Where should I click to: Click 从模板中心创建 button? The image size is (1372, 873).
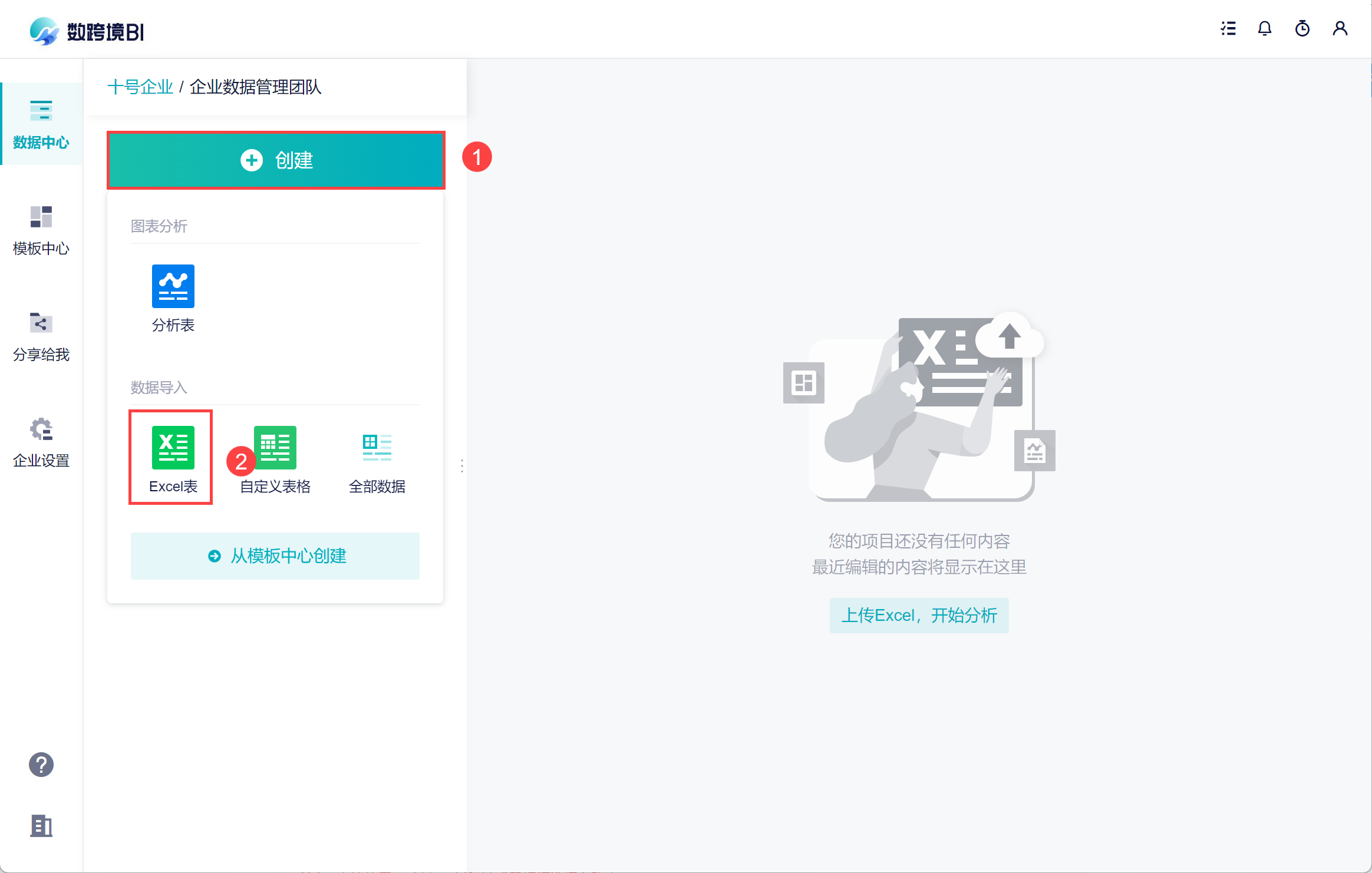point(275,556)
